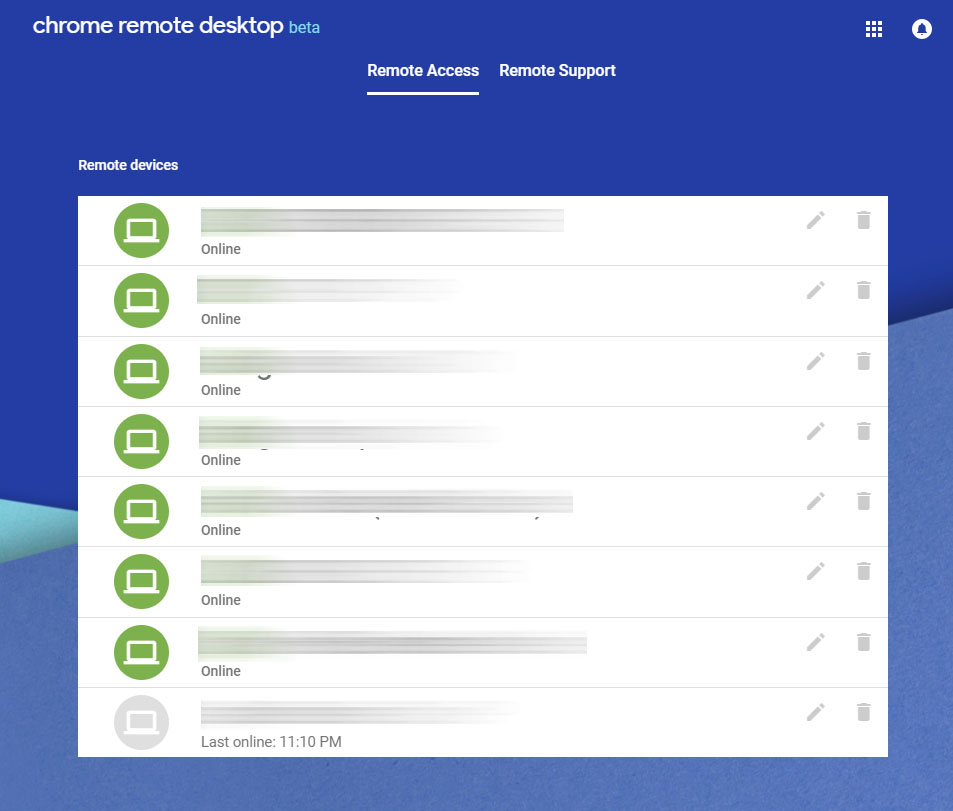The image size is (953, 811).
Task: Click the green monitor icon of the fifth device
Action: [x=141, y=511]
